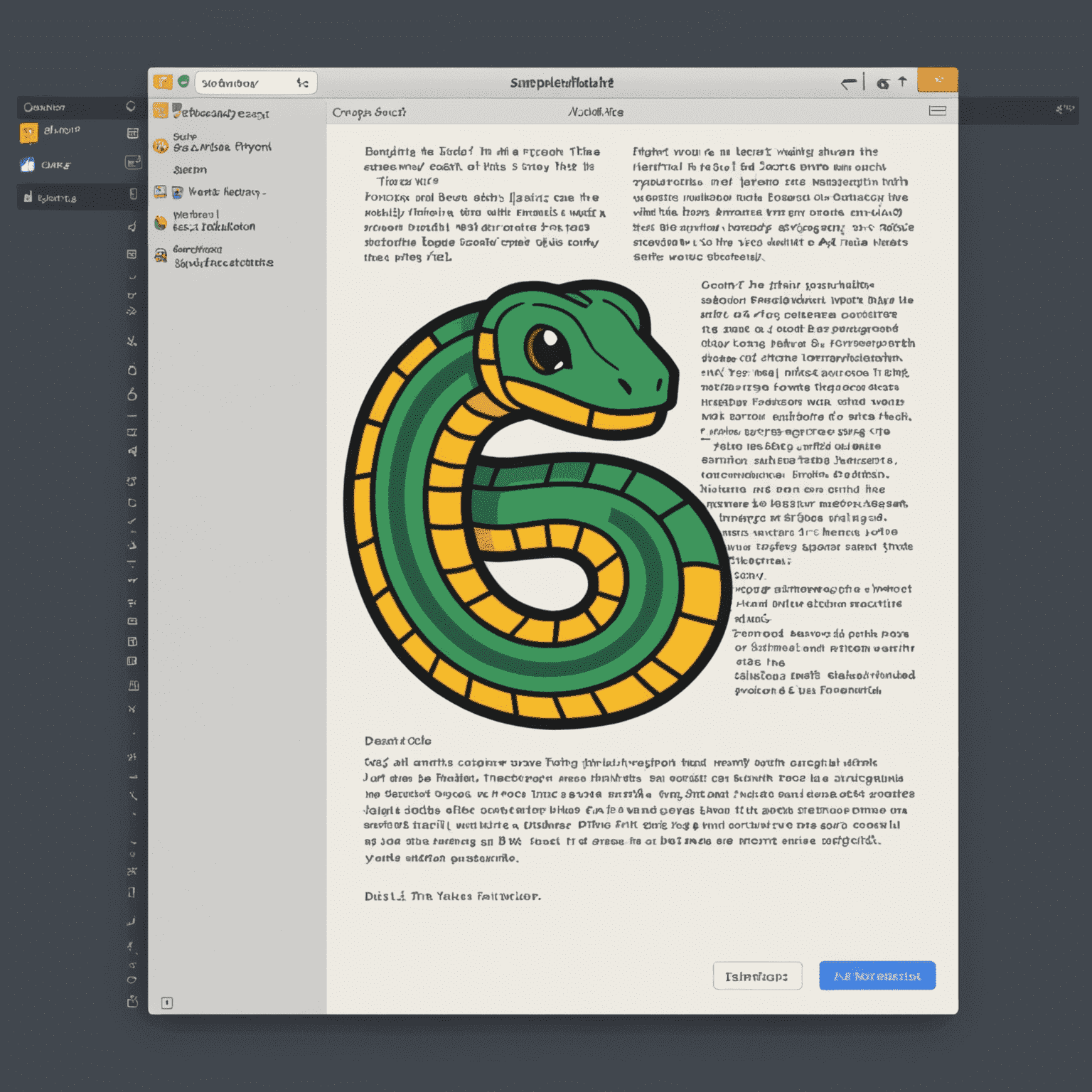Viewport: 1092px width, 1092px height.
Task: Click the 'Deant Ocle' heading
Action: [x=398, y=741]
